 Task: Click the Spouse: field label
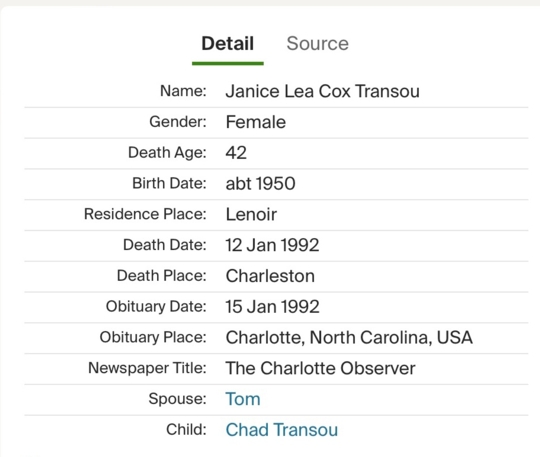point(177,399)
